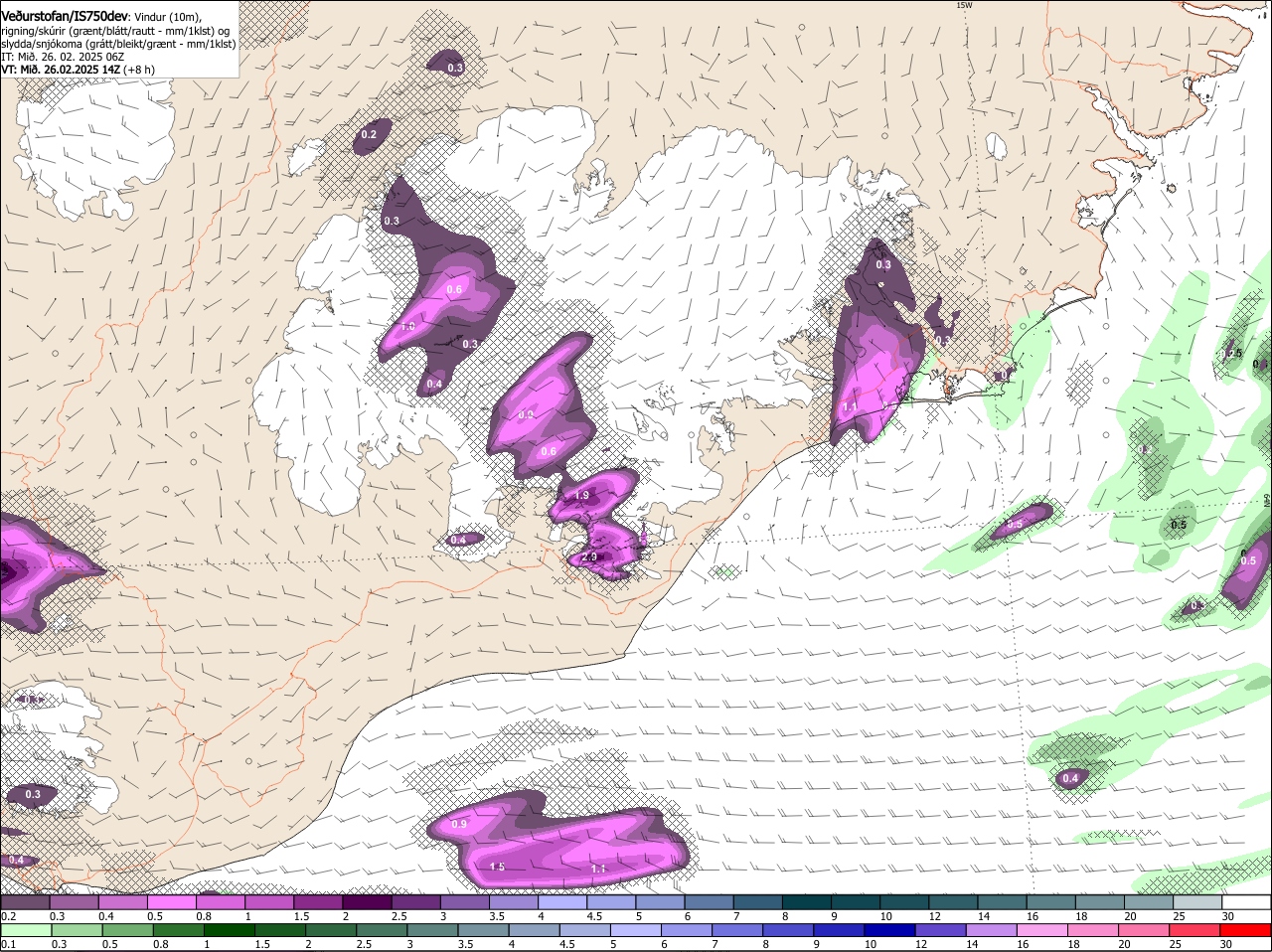Select the 'slydda/snjókoma' description line
Screen dimensions: 1272x952
(118, 44)
